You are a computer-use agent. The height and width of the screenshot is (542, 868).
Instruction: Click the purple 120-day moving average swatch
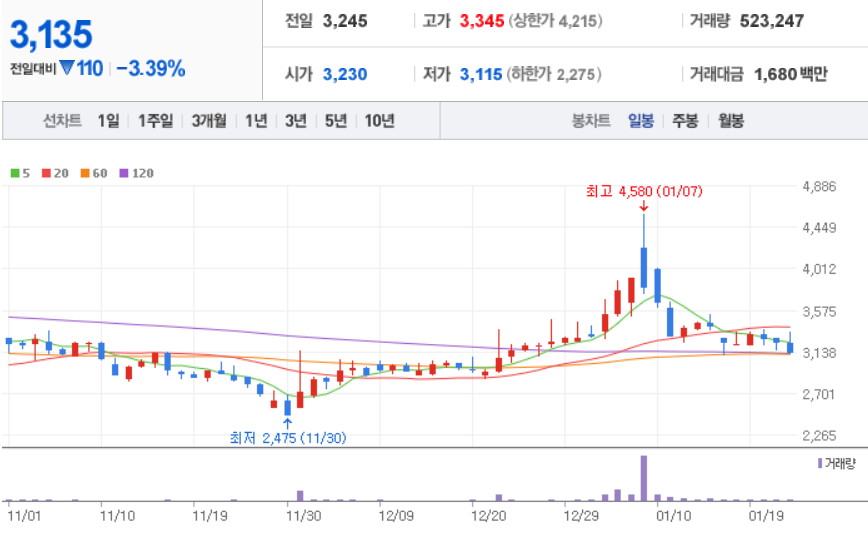coord(124,173)
